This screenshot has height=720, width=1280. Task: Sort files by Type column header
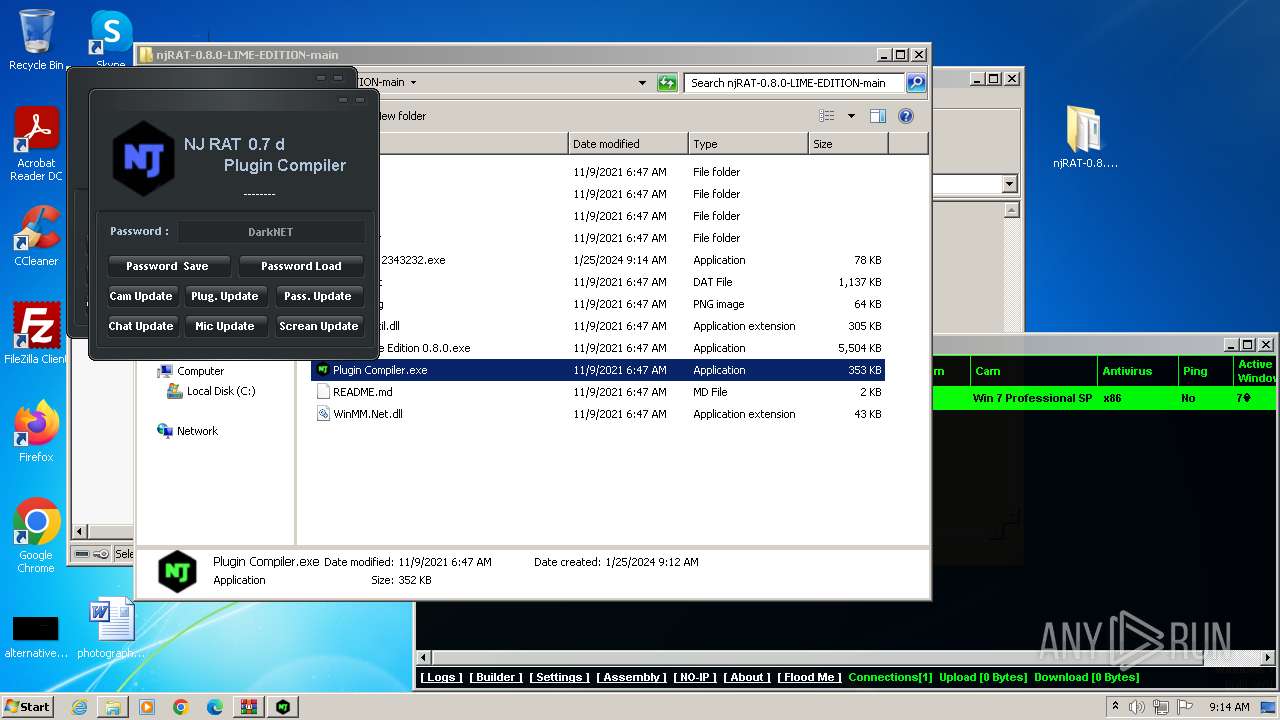pos(748,144)
